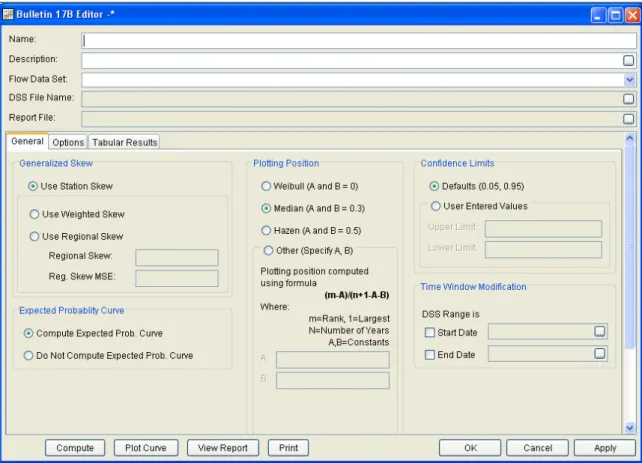The image size is (642, 463).
Task: Click the View Report button
Action: (223, 448)
